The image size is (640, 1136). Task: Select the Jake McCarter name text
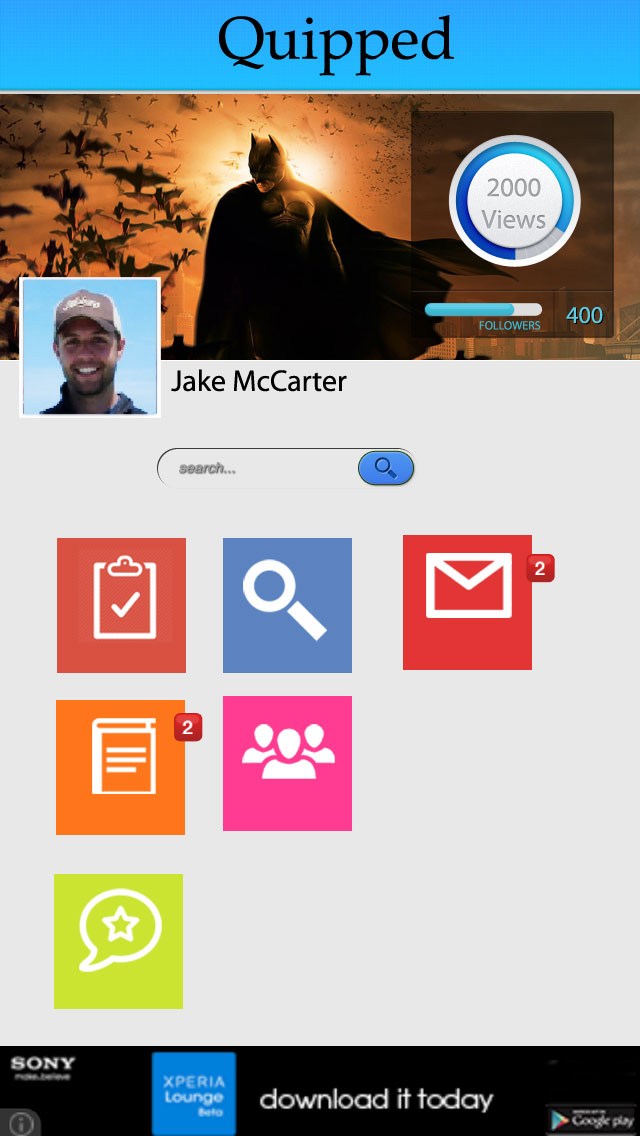pos(259,381)
